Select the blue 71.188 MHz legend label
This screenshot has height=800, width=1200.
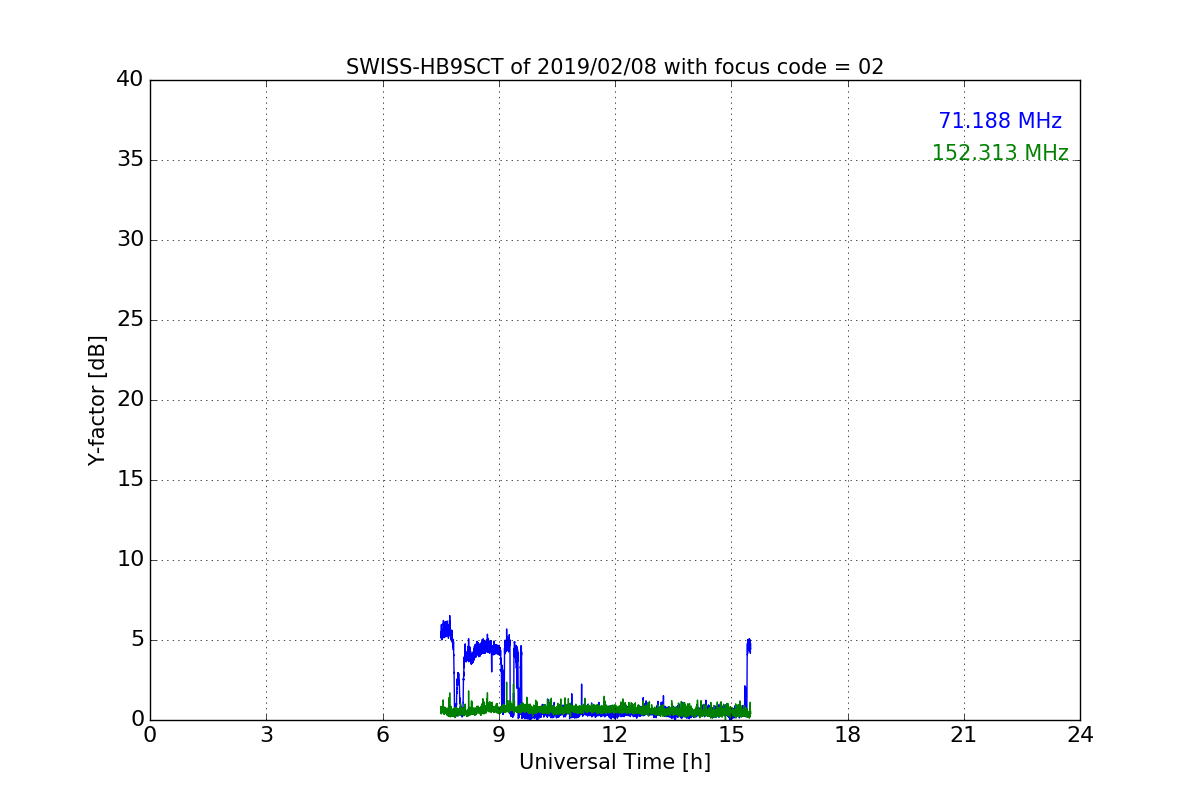pos(1000,121)
